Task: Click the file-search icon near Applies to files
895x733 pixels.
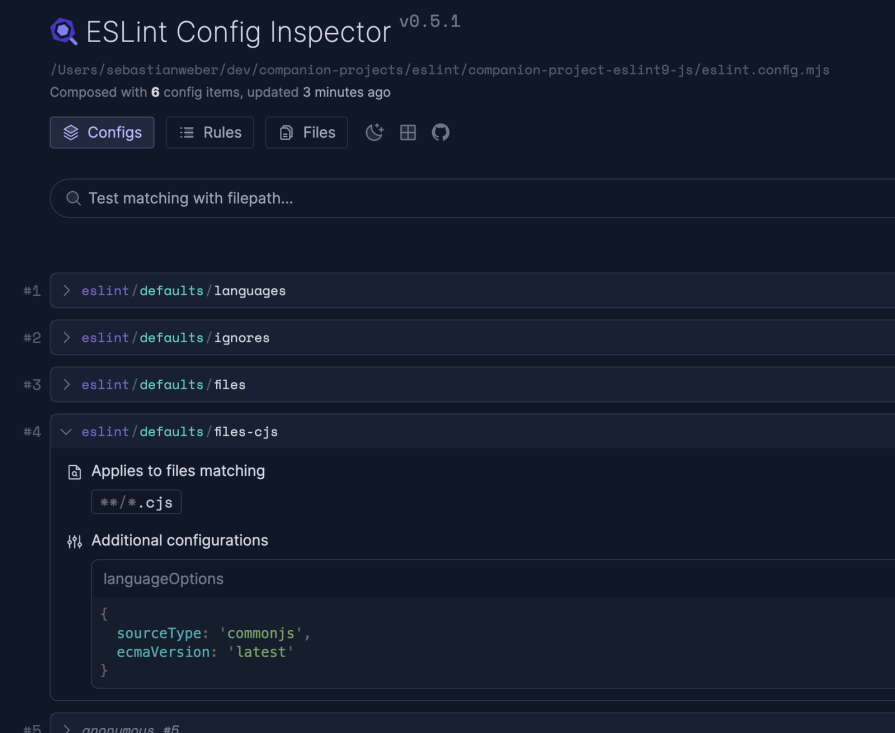Action: [x=73, y=470]
